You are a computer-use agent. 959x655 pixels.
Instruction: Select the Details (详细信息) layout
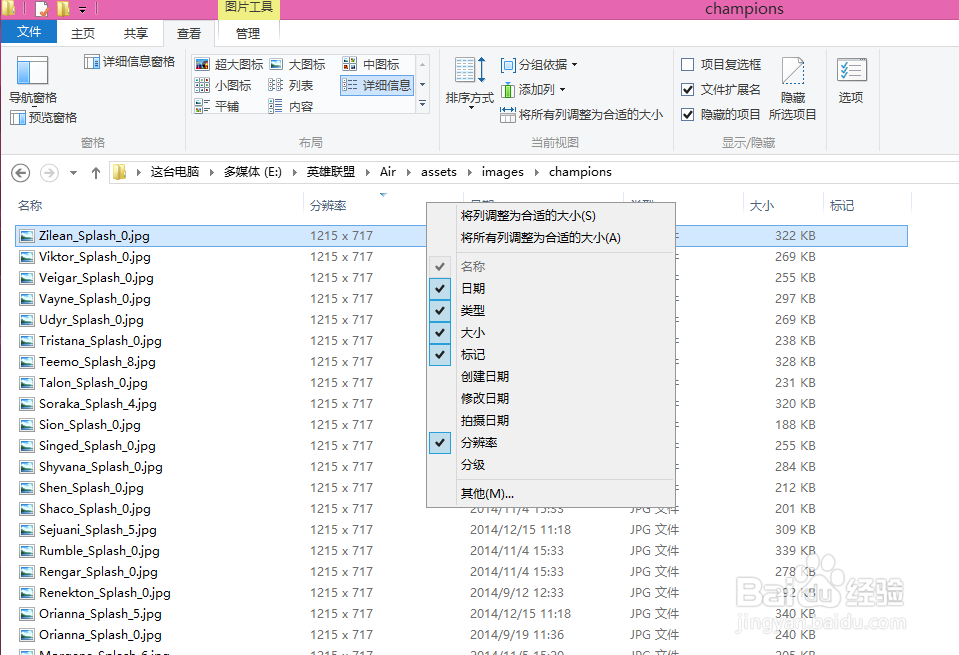point(377,85)
